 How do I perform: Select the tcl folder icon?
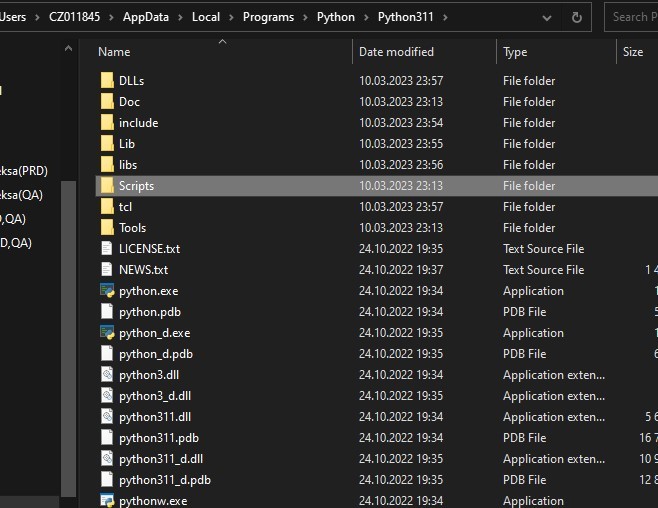tap(107, 206)
